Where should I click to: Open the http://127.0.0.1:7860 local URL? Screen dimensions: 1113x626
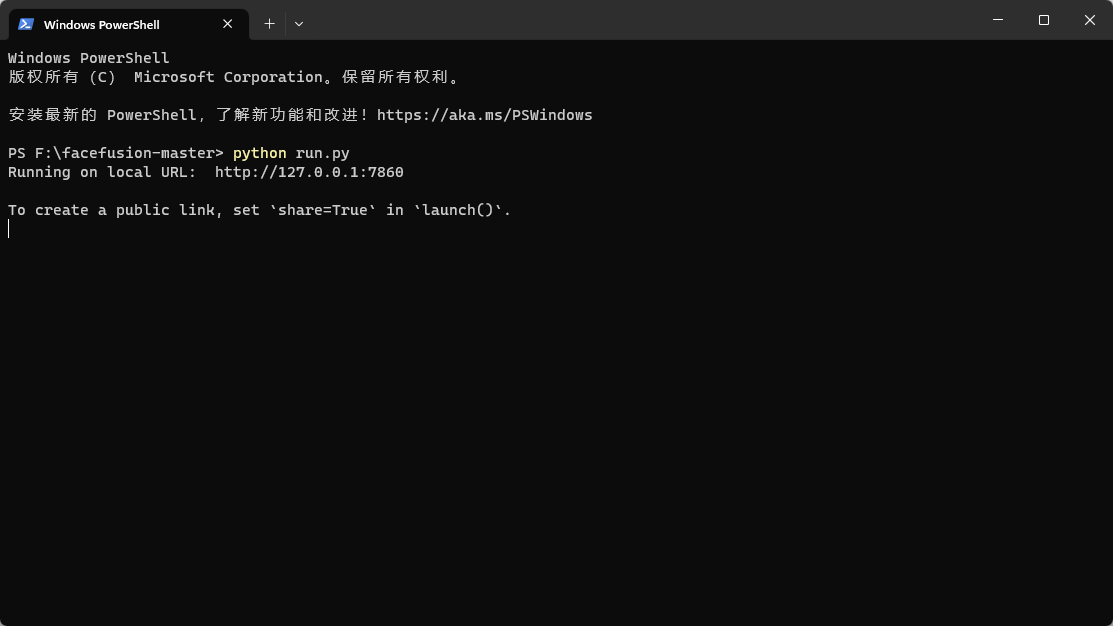pyautogui.click(x=309, y=172)
